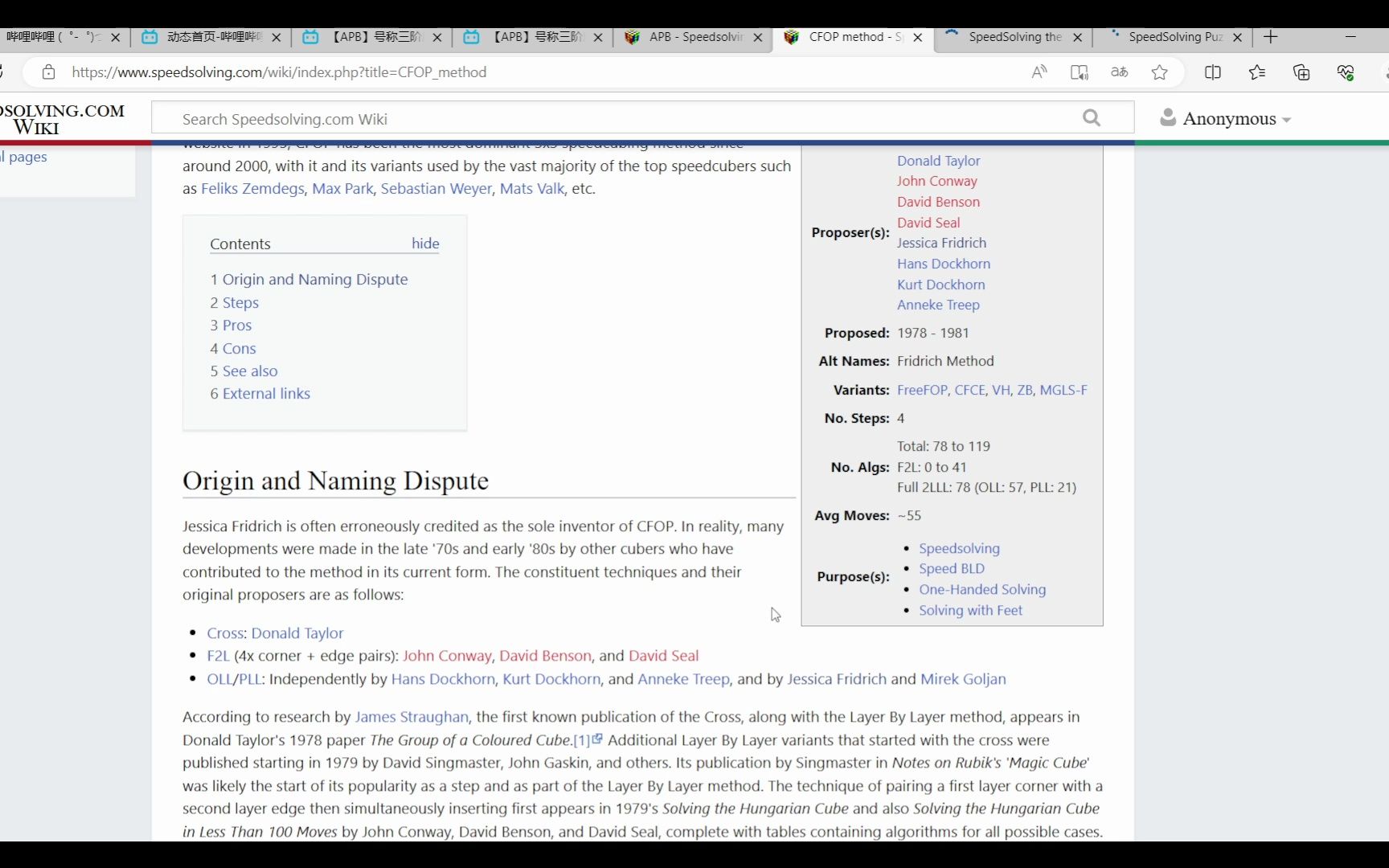Open Mats Valk link
This screenshot has height=868, width=1389.
coord(532,189)
